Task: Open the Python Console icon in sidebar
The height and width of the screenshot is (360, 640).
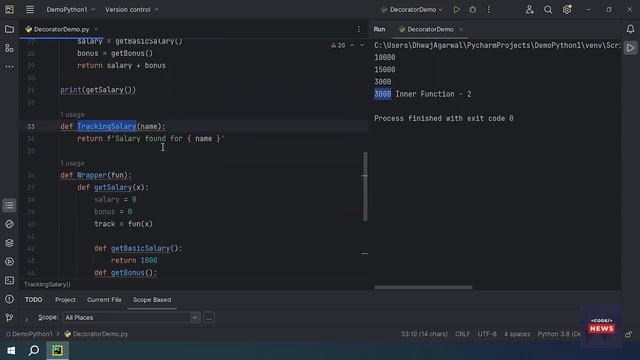Action: 9,224
